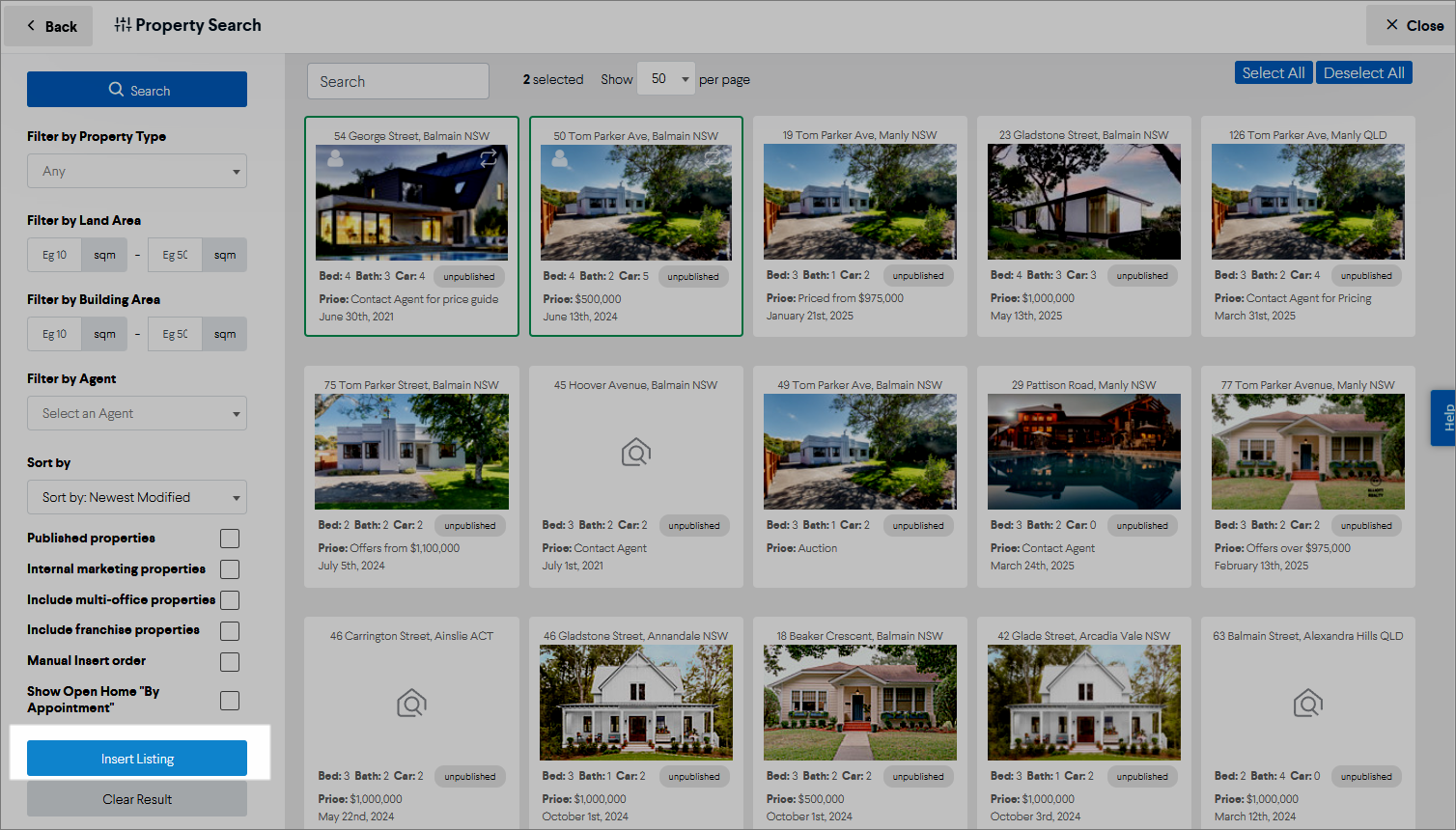The height and width of the screenshot is (830, 1456).
Task: Select the 42 Glade Street, Arcadia Vale NSW photo
Action: pos(1084,703)
